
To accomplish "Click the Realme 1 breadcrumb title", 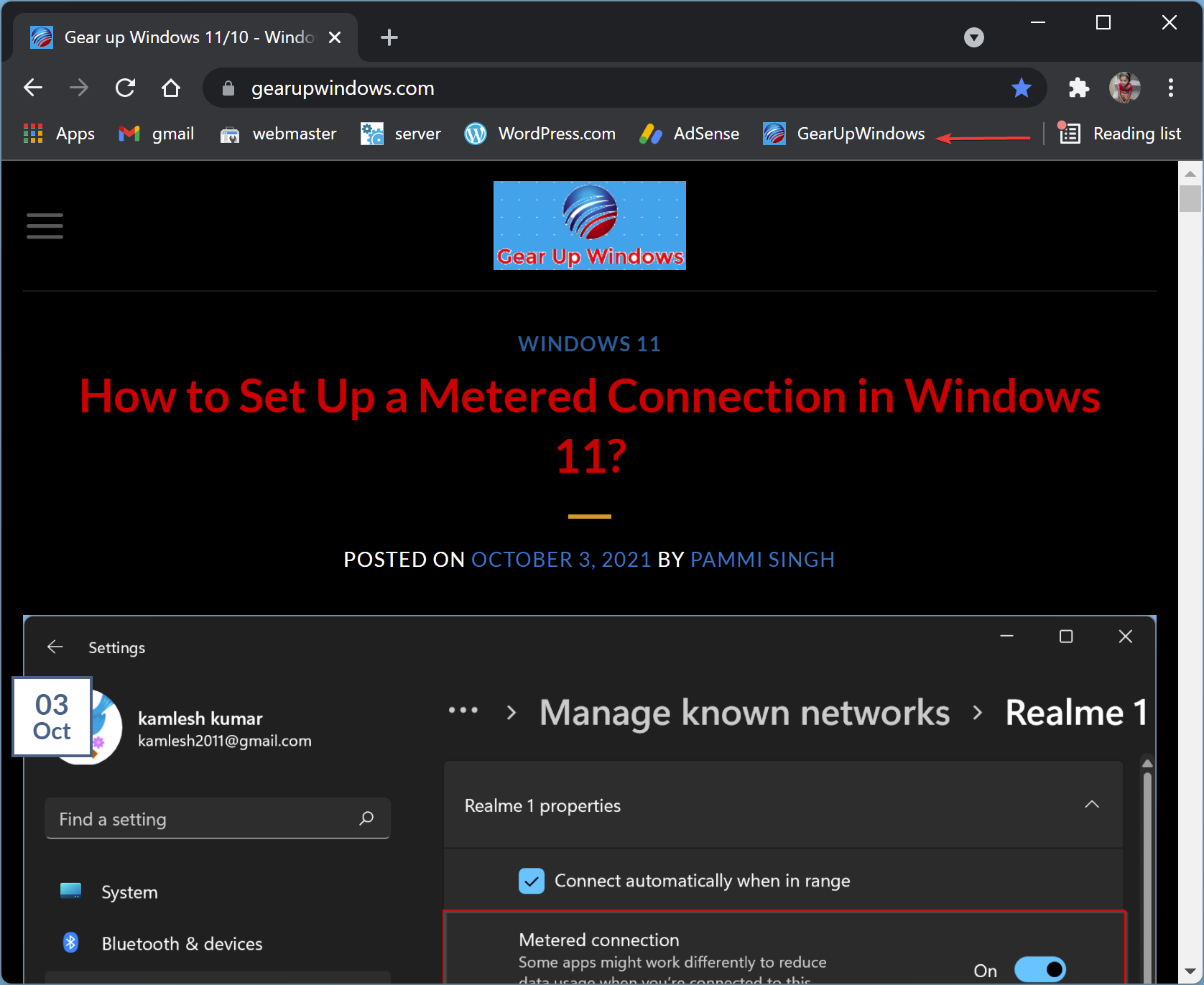I will click(x=1076, y=713).
